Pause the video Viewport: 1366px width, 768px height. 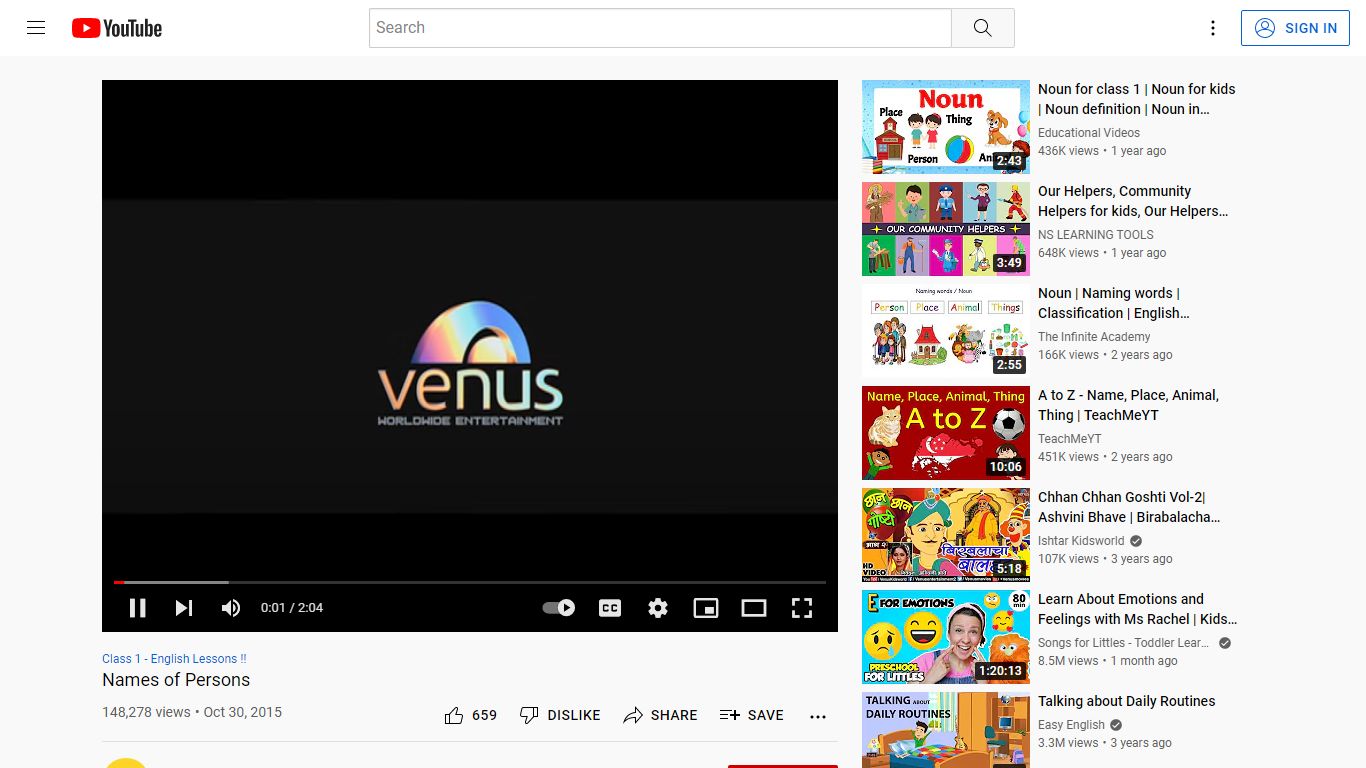pos(138,607)
